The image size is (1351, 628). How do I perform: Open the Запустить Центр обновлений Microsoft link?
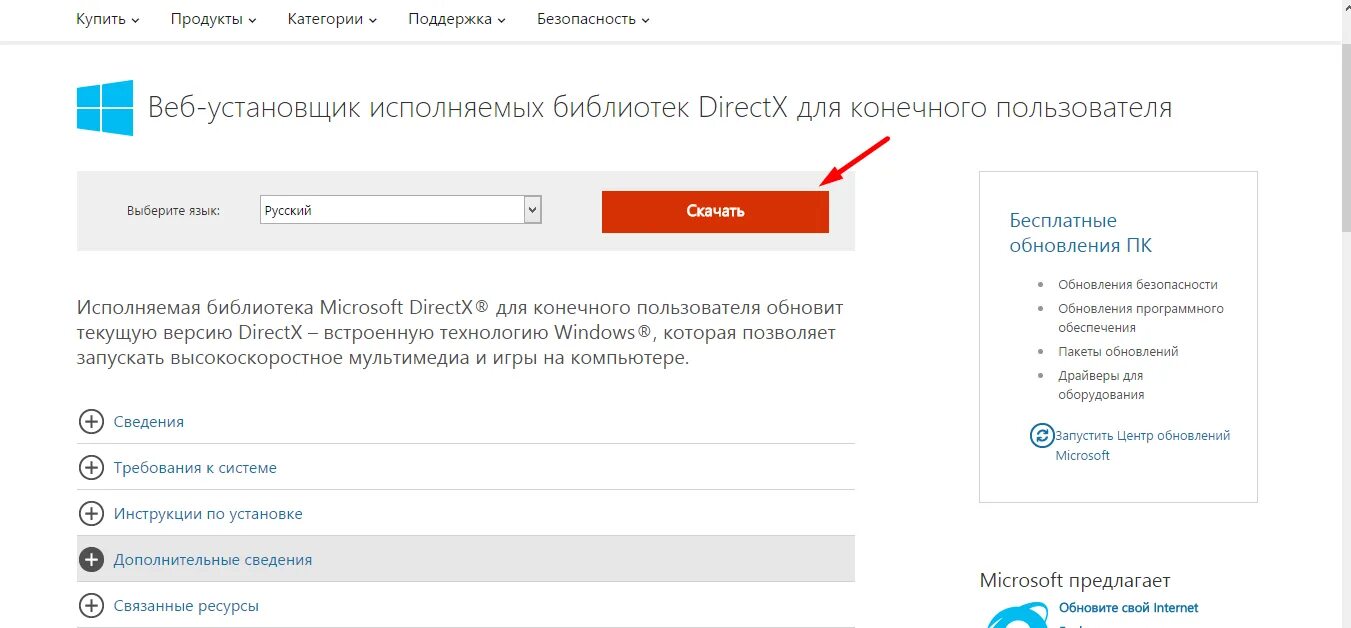(x=1143, y=445)
